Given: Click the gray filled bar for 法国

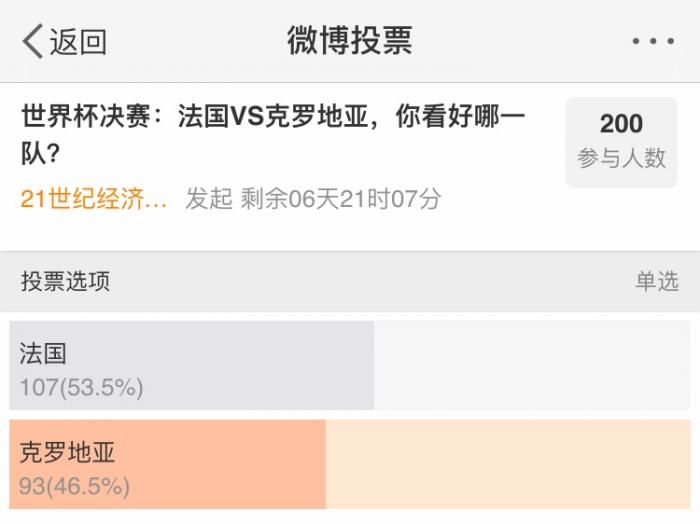Looking at the screenshot, I should point(250,365).
